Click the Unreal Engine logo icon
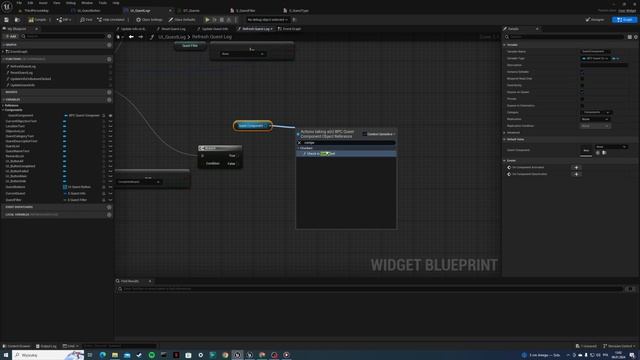 click(x=7, y=7)
